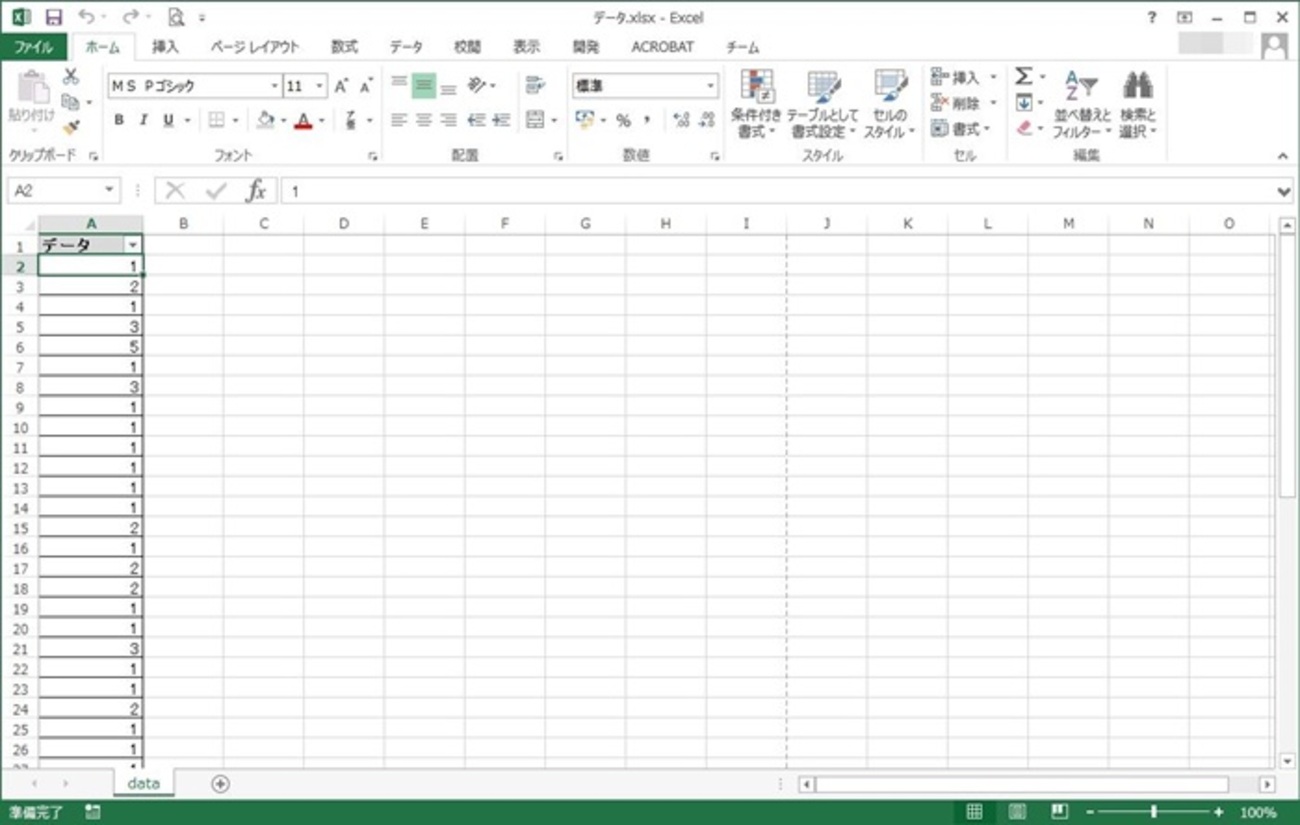This screenshot has height=825, width=1300.
Task: Collapse the ribbon
Action: point(1283,156)
